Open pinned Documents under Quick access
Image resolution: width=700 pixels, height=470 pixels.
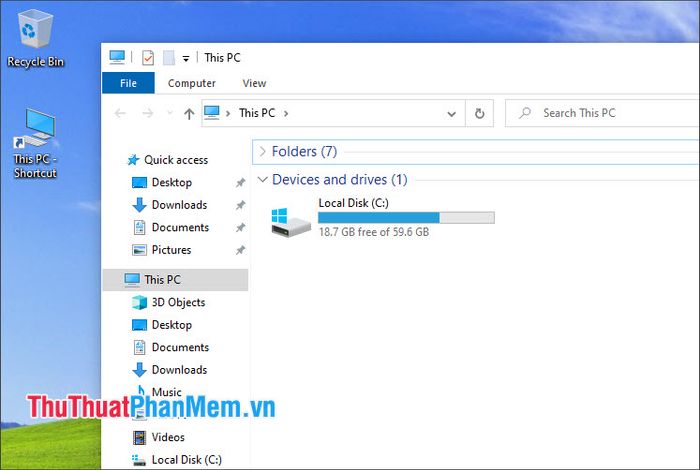180,227
